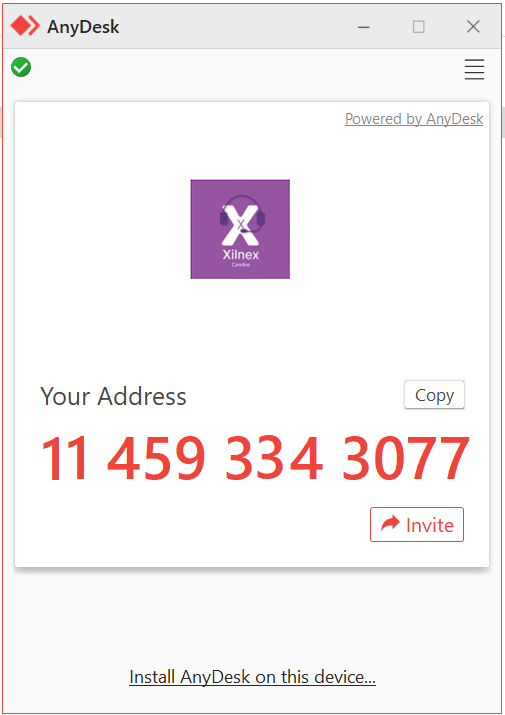Click the AnyDesk title text
This screenshot has width=505, height=715.
(x=83, y=27)
